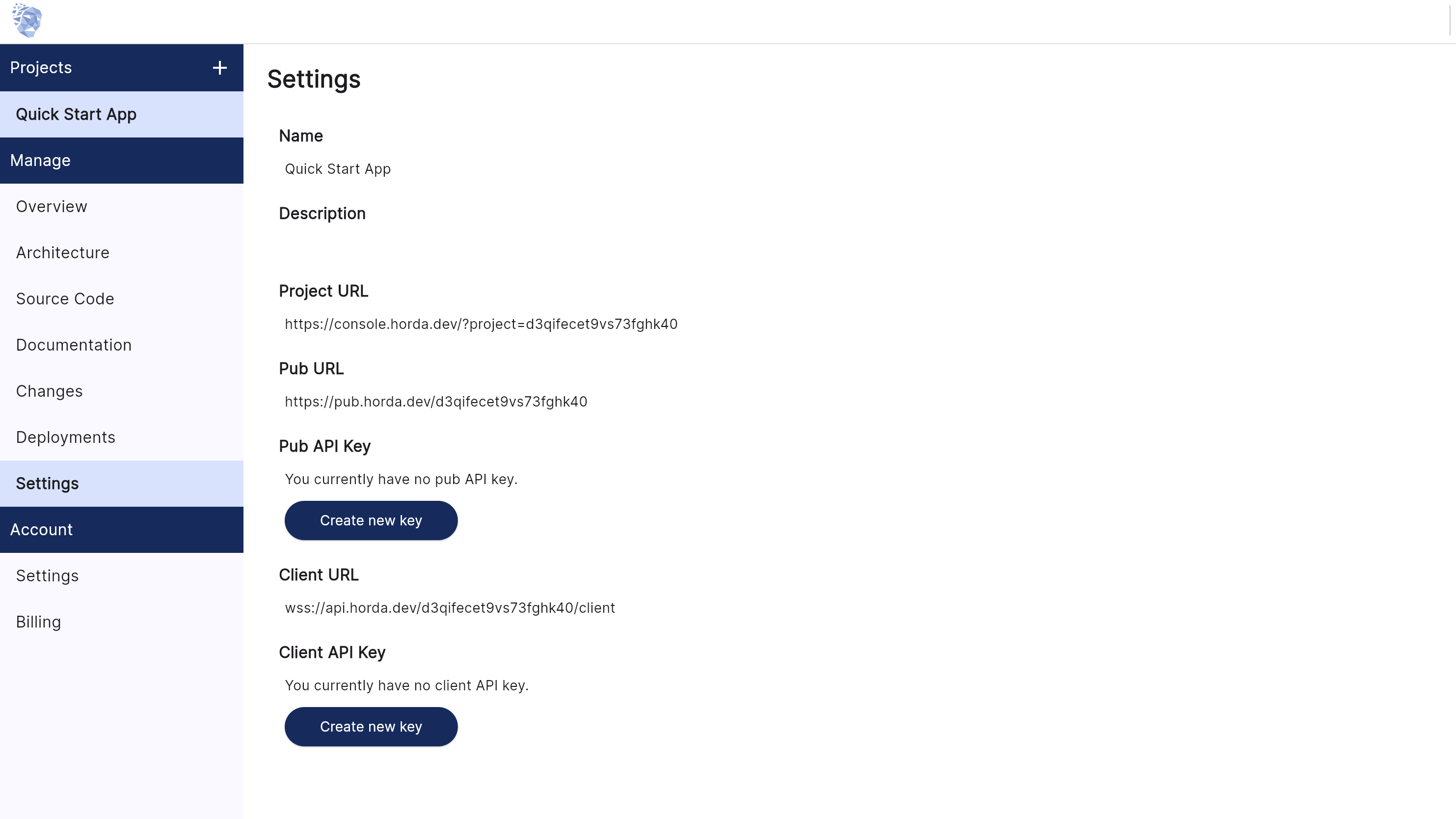
Task: View the Source Code section
Action: pos(65,299)
